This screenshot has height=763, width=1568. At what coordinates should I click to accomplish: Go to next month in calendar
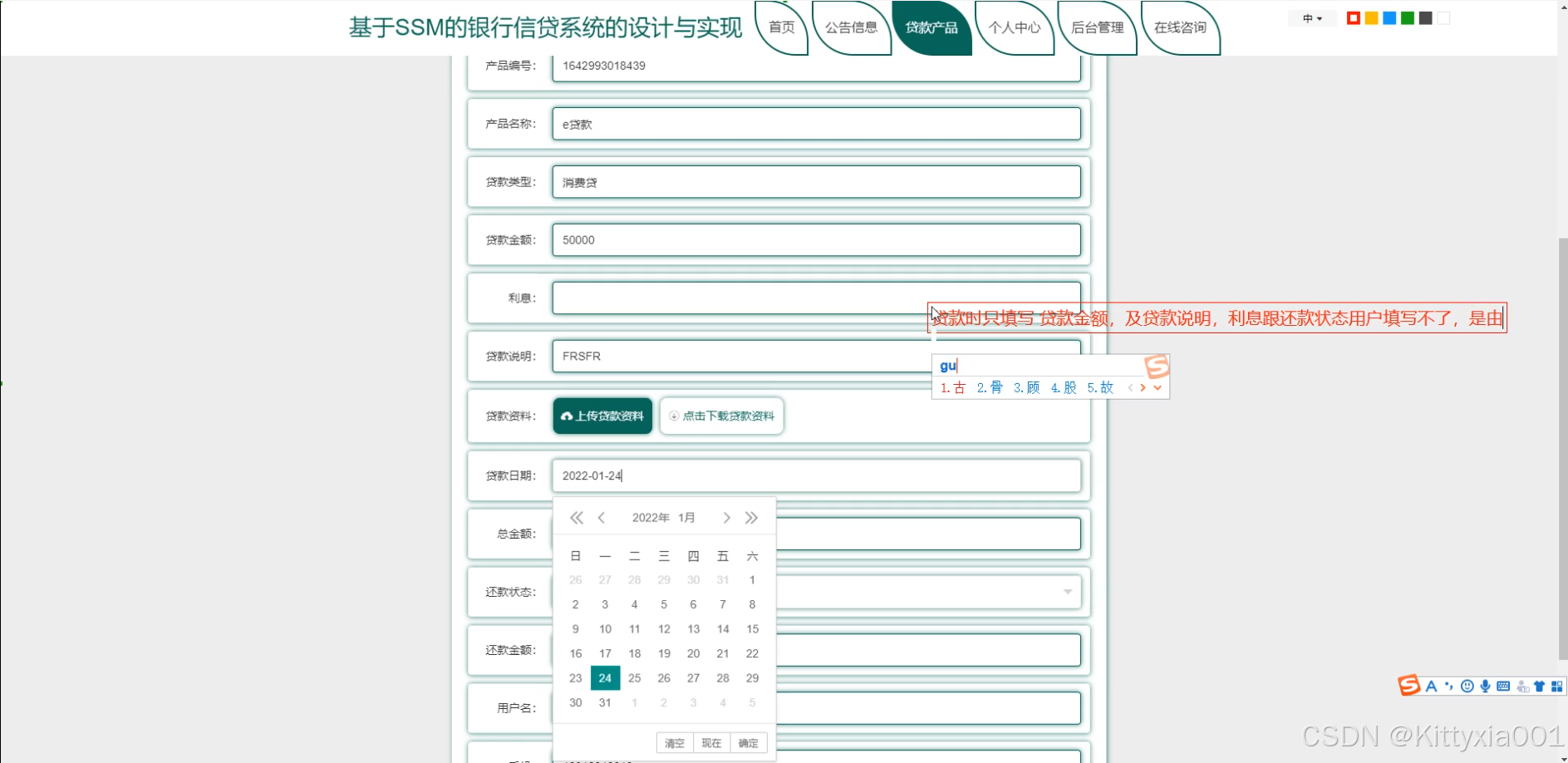click(x=726, y=518)
